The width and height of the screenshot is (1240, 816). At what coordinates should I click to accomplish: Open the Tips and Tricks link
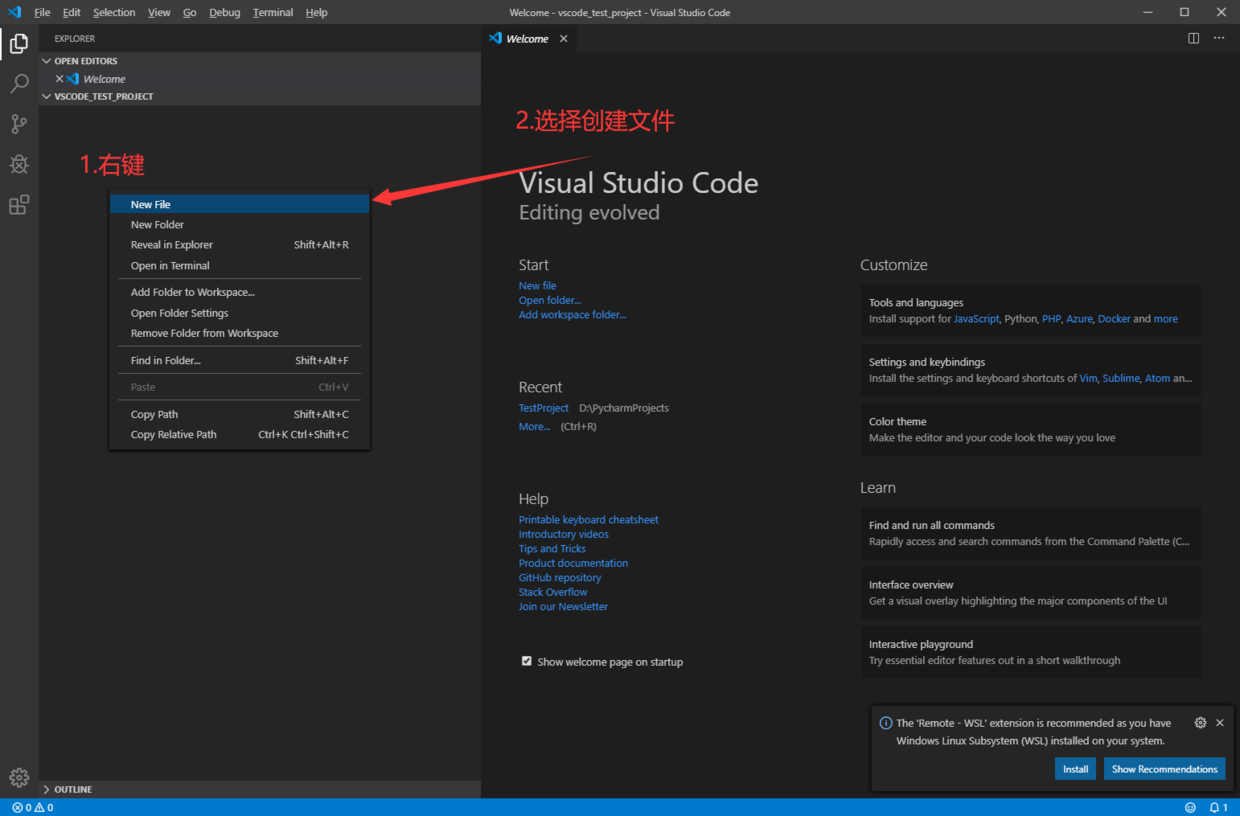coord(552,549)
